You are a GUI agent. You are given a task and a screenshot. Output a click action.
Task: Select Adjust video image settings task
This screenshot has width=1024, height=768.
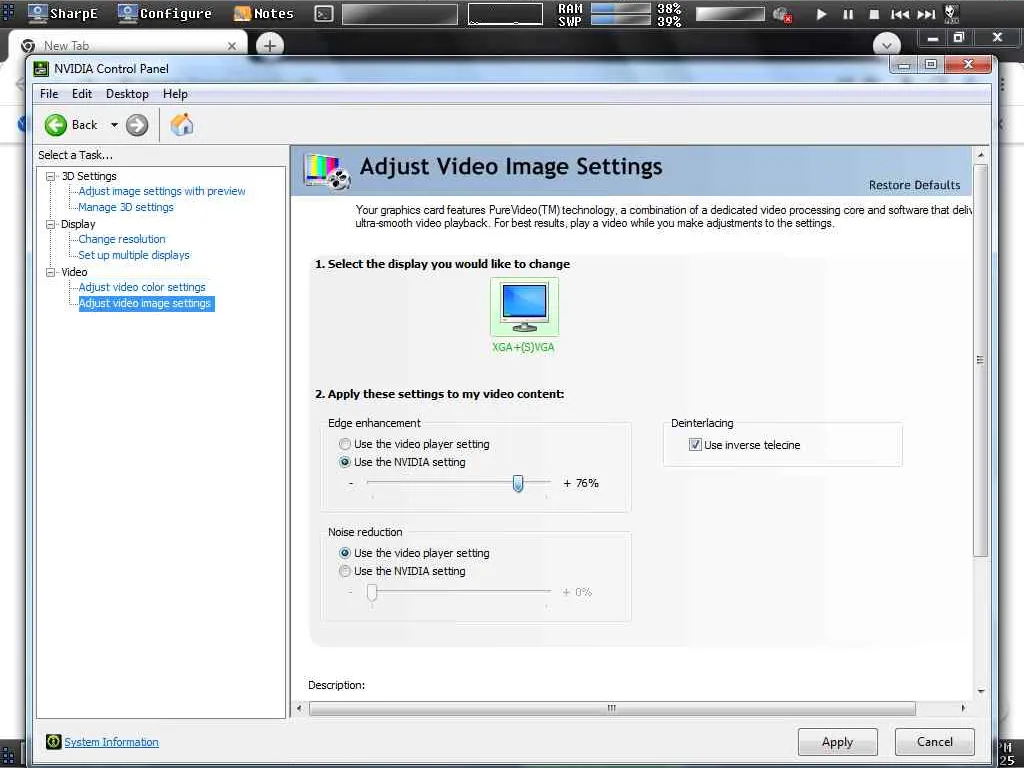[145, 303]
